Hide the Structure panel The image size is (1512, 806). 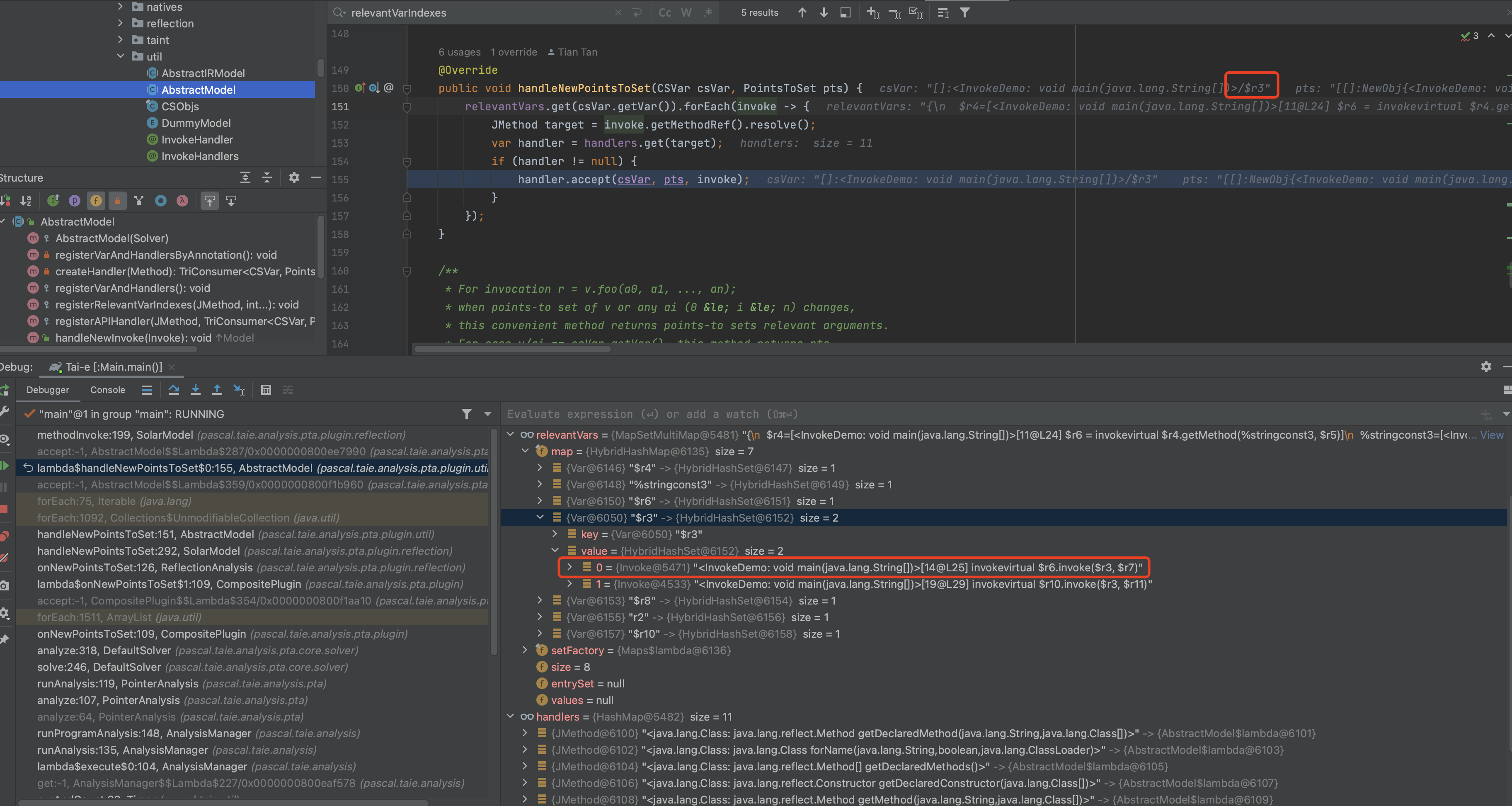[x=316, y=178]
